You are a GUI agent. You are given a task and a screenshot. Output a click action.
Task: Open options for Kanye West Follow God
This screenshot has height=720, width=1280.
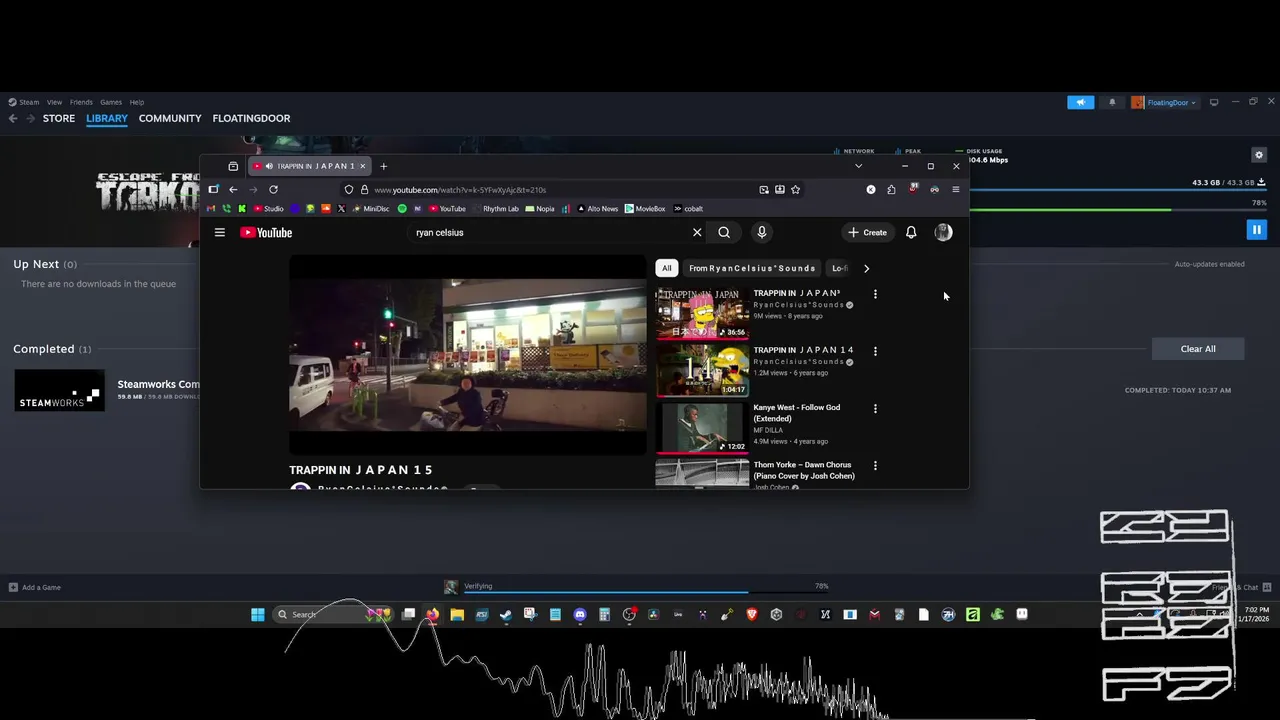pos(875,408)
